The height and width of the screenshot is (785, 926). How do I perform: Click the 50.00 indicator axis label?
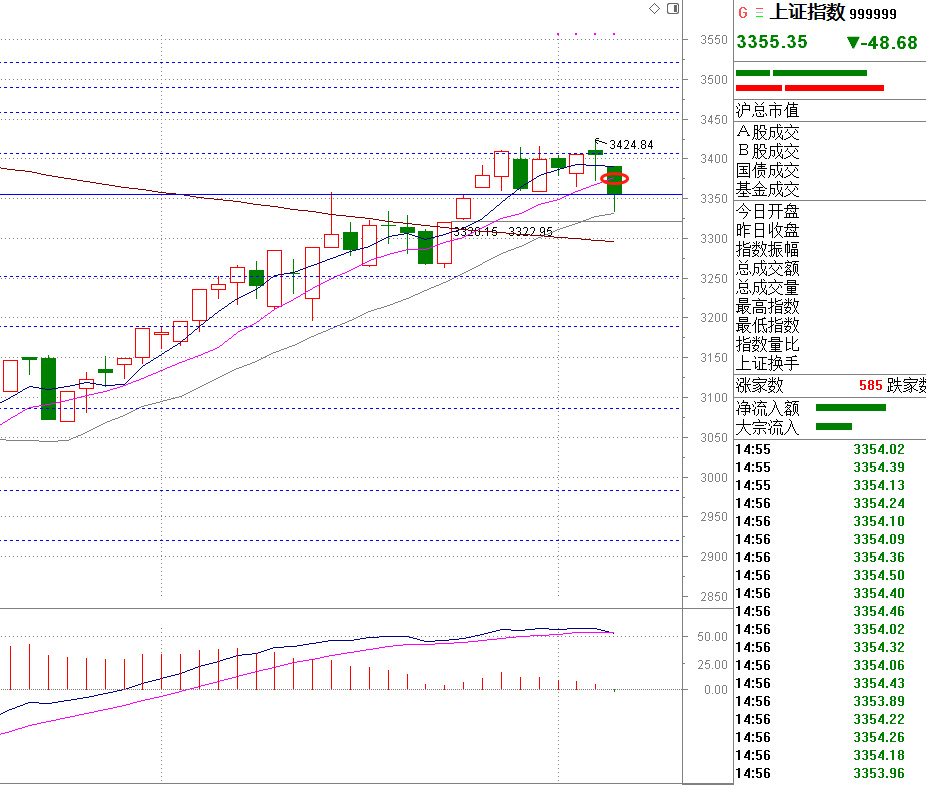712,637
